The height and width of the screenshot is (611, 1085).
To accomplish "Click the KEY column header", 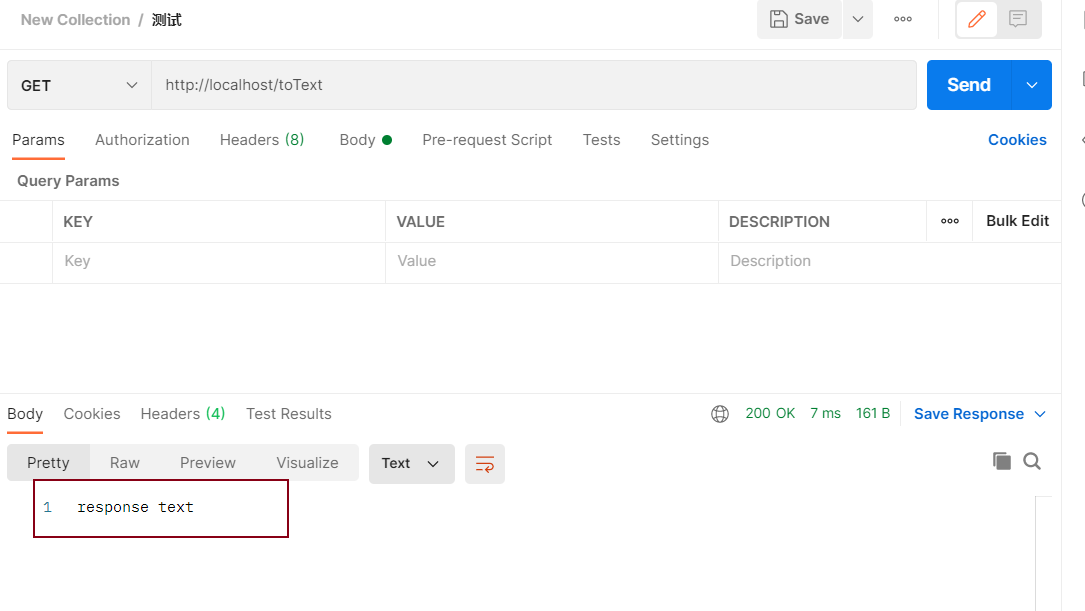I will point(78,222).
